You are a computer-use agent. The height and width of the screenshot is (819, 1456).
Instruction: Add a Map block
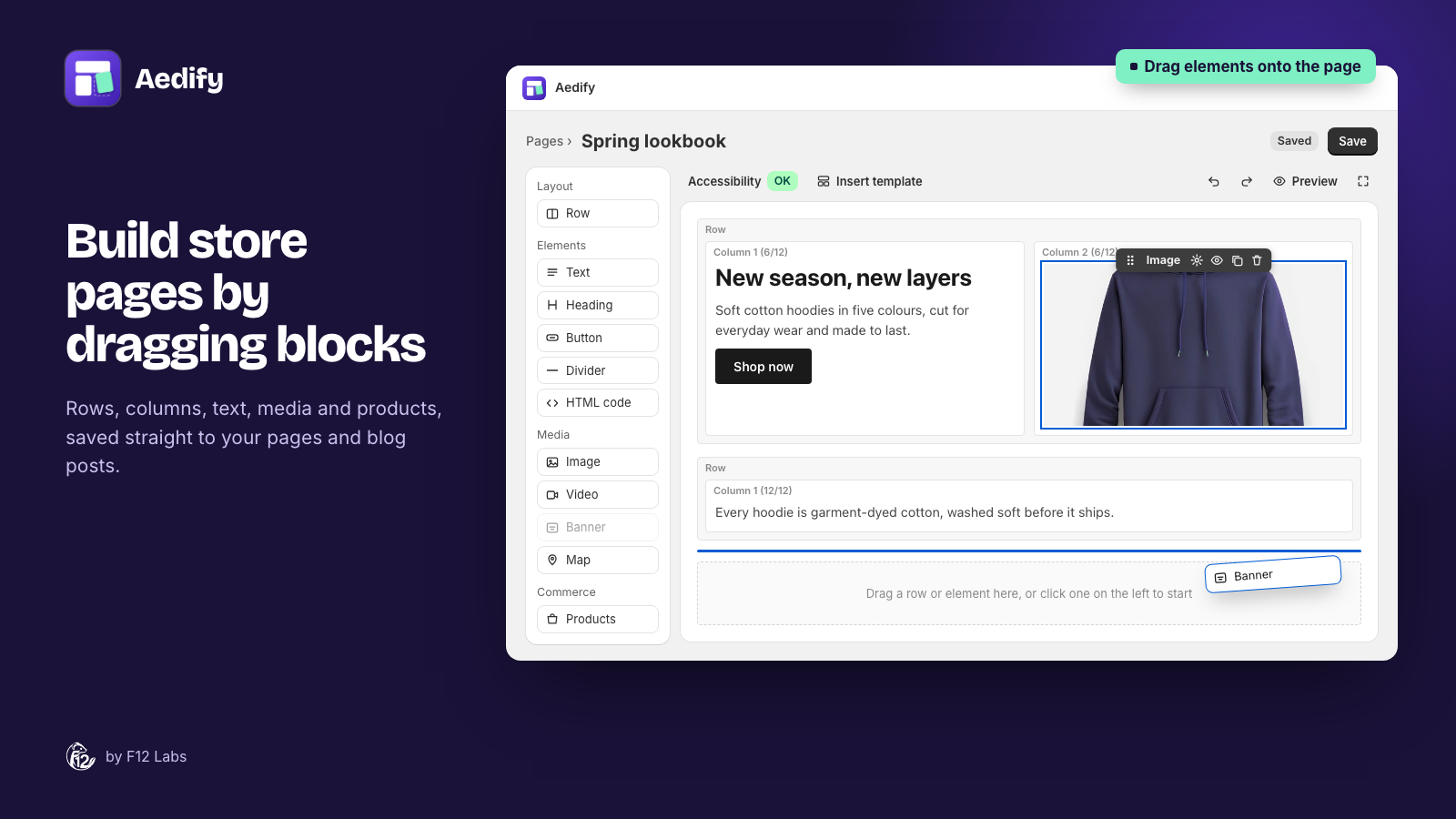pyautogui.click(x=598, y=560)
